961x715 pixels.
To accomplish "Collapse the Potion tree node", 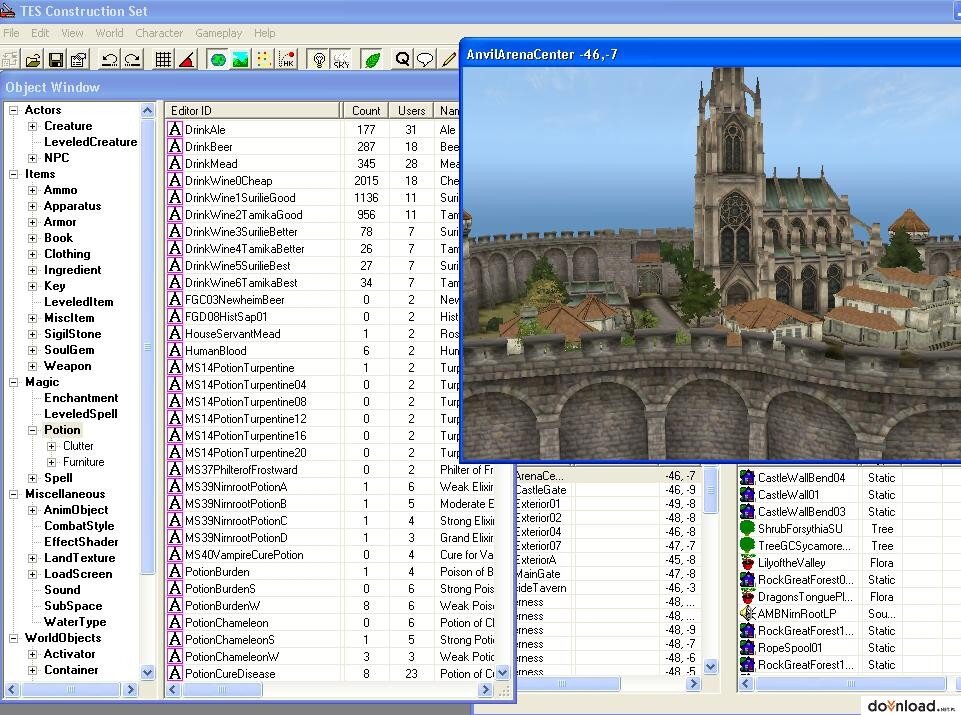I will tap(32, 430).
